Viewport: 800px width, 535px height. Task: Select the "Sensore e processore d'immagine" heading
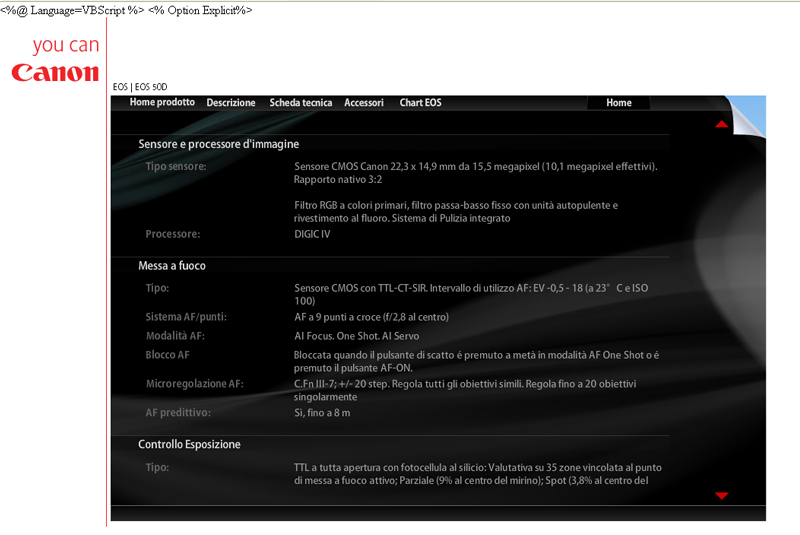click(x=218, y=144)
